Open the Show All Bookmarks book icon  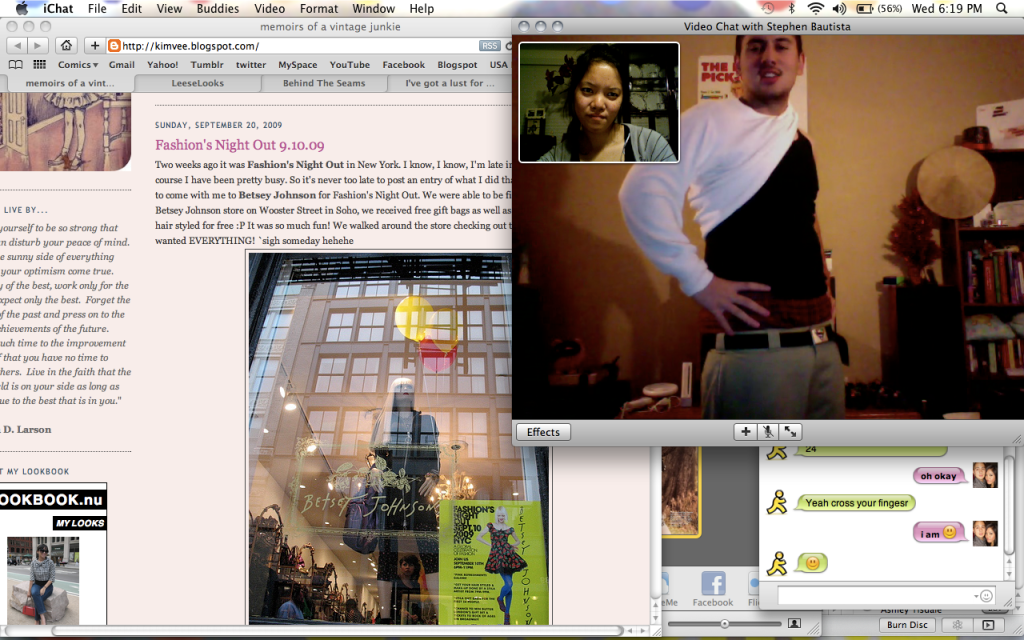15,65
